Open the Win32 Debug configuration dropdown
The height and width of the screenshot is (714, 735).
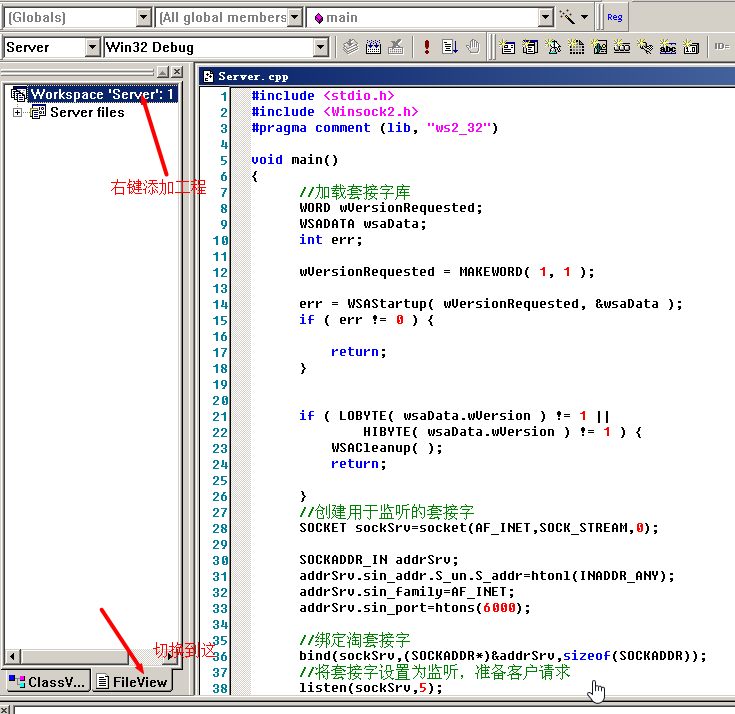point(320,47)
